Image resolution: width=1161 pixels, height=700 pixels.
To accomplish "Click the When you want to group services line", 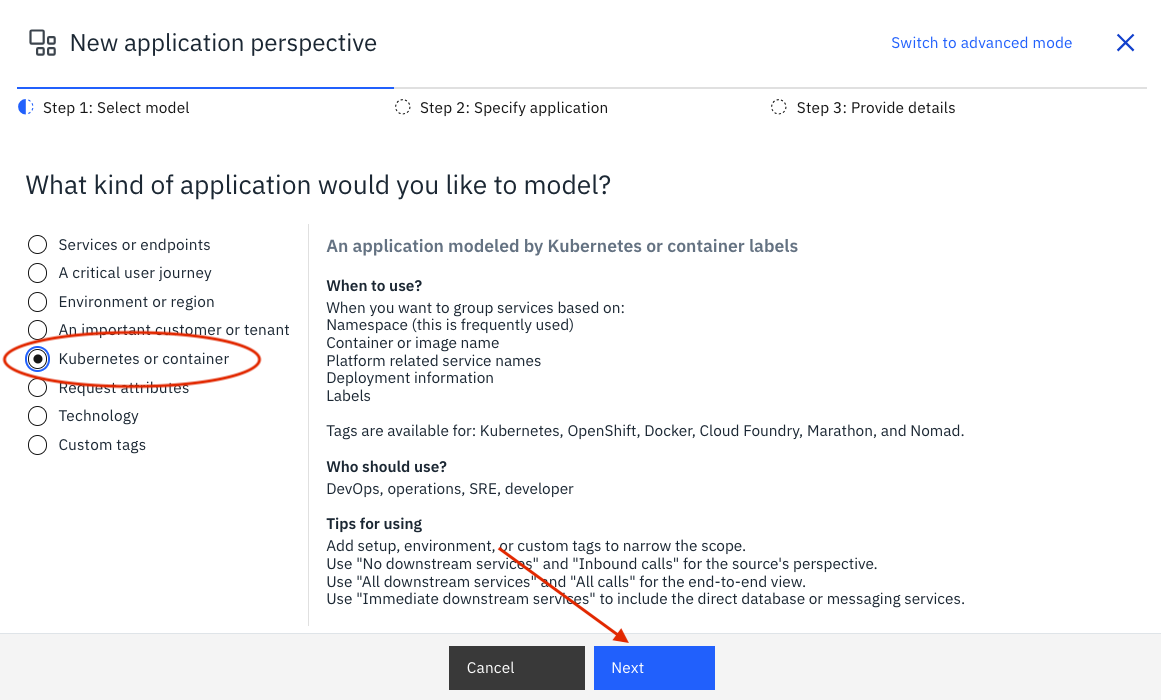I will pyautogui.click(x=475, y=308).
